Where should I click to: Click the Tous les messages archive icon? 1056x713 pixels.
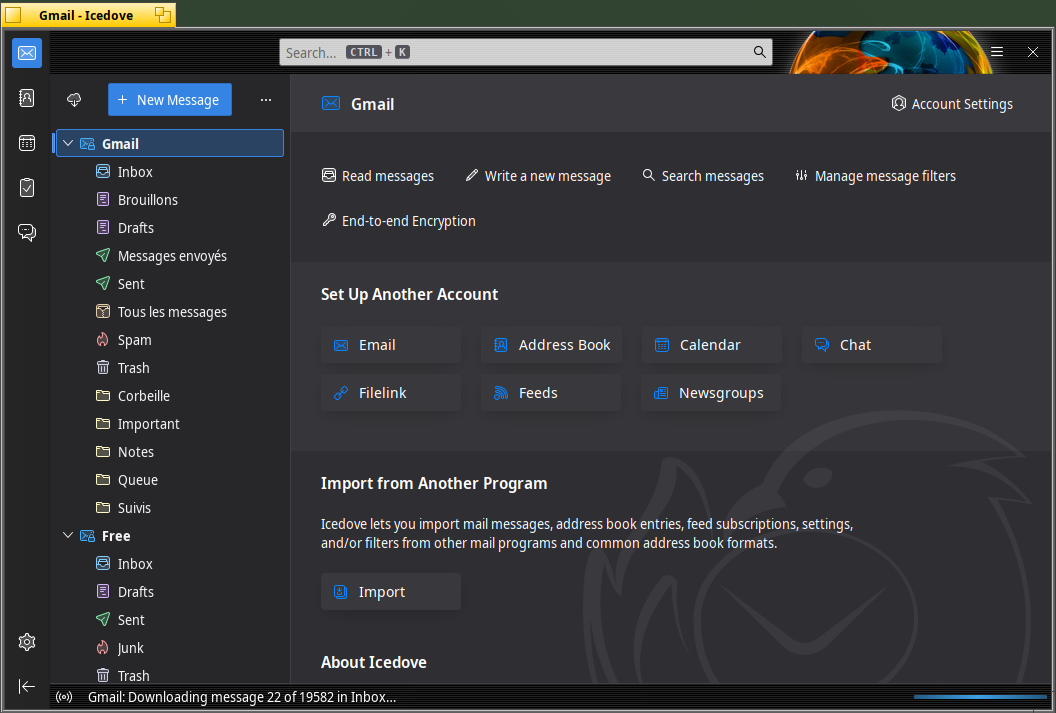[x=103, y=311]
